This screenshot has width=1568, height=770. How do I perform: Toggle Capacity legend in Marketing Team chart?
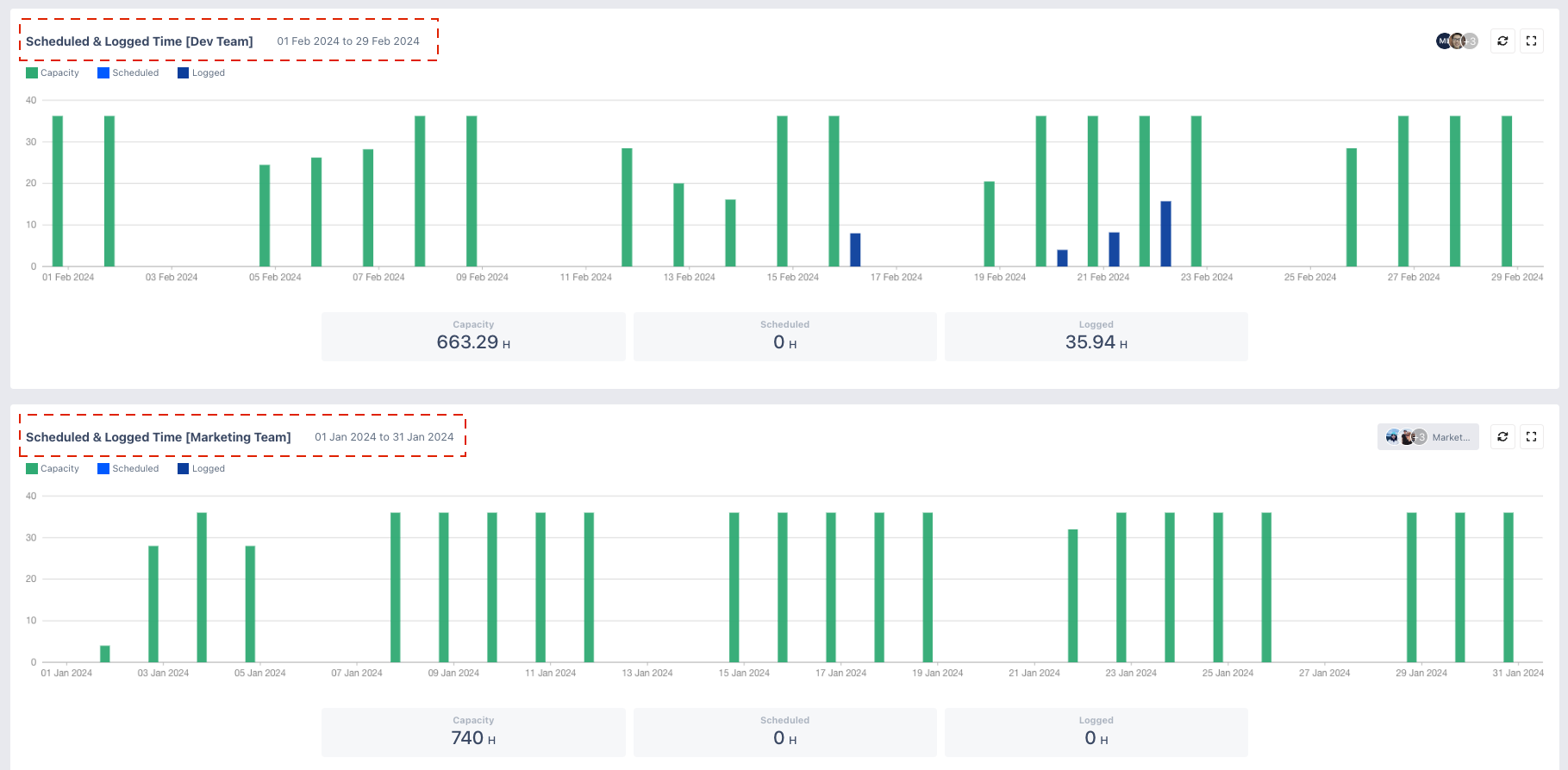click(x=53, y=469)
